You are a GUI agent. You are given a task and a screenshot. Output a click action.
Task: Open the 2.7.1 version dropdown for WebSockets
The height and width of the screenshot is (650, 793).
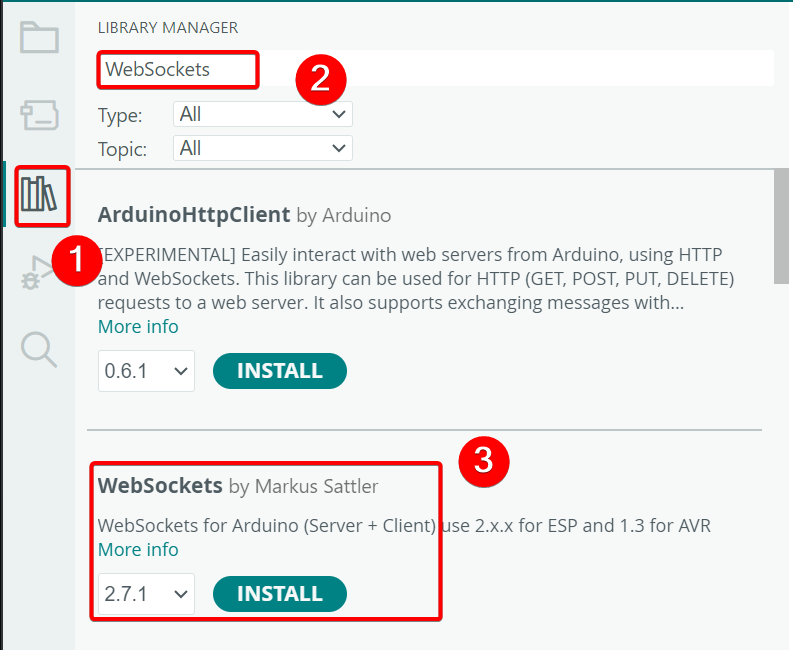pos(146,594)
